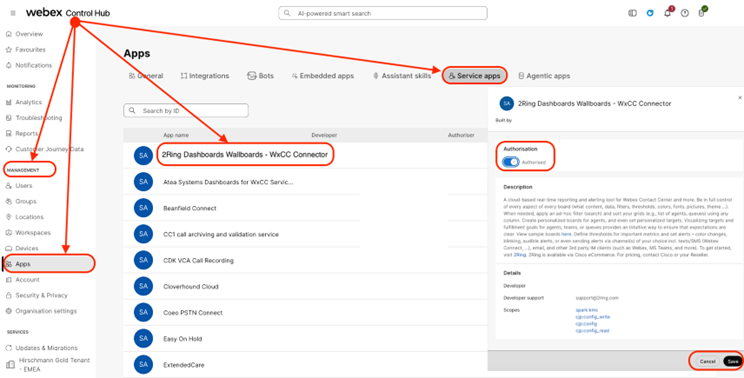Switch to the General tab

[146, 76]
